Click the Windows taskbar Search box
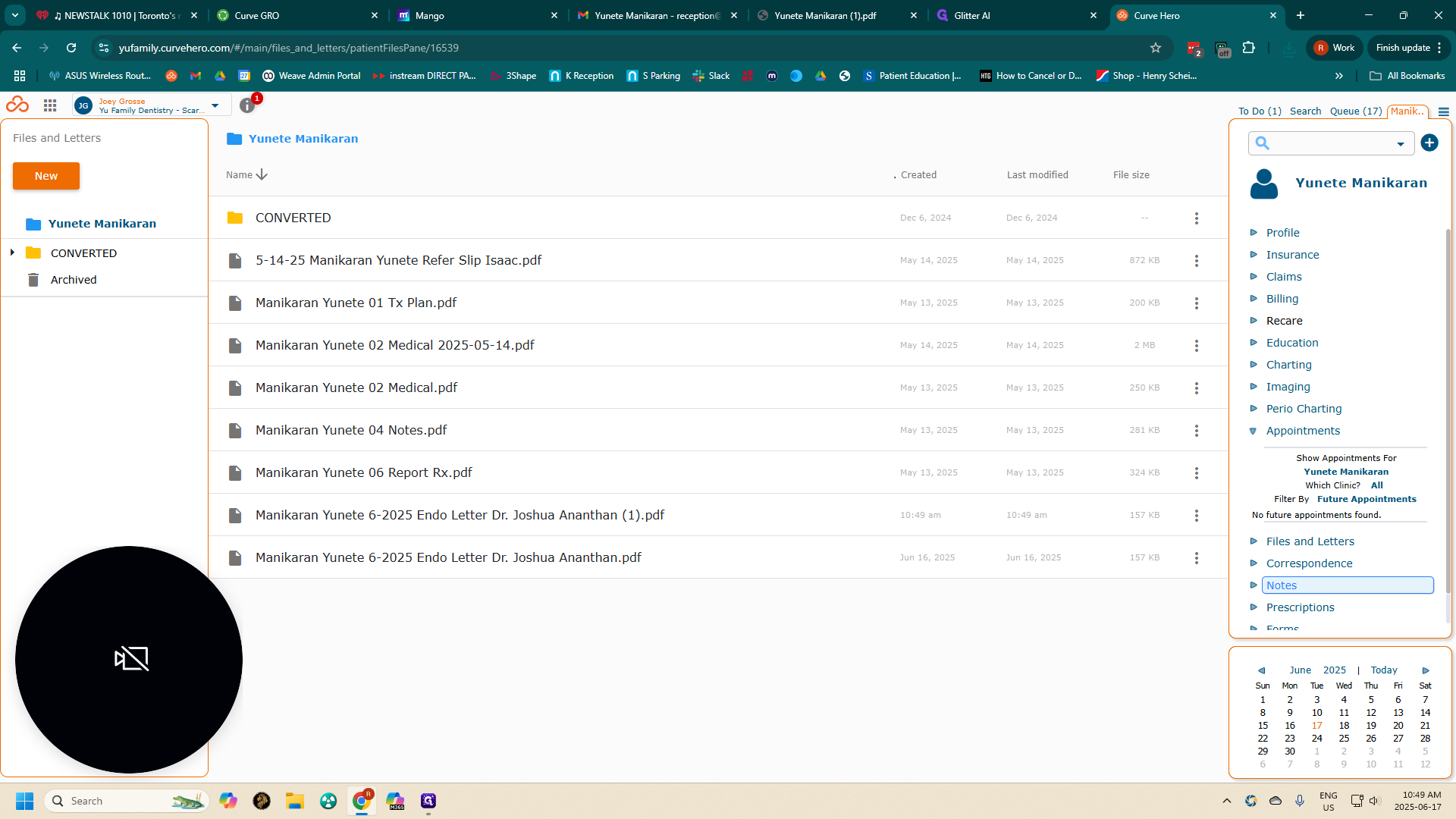The height and width of the screenshot is (819, 1456). point(126,801)
